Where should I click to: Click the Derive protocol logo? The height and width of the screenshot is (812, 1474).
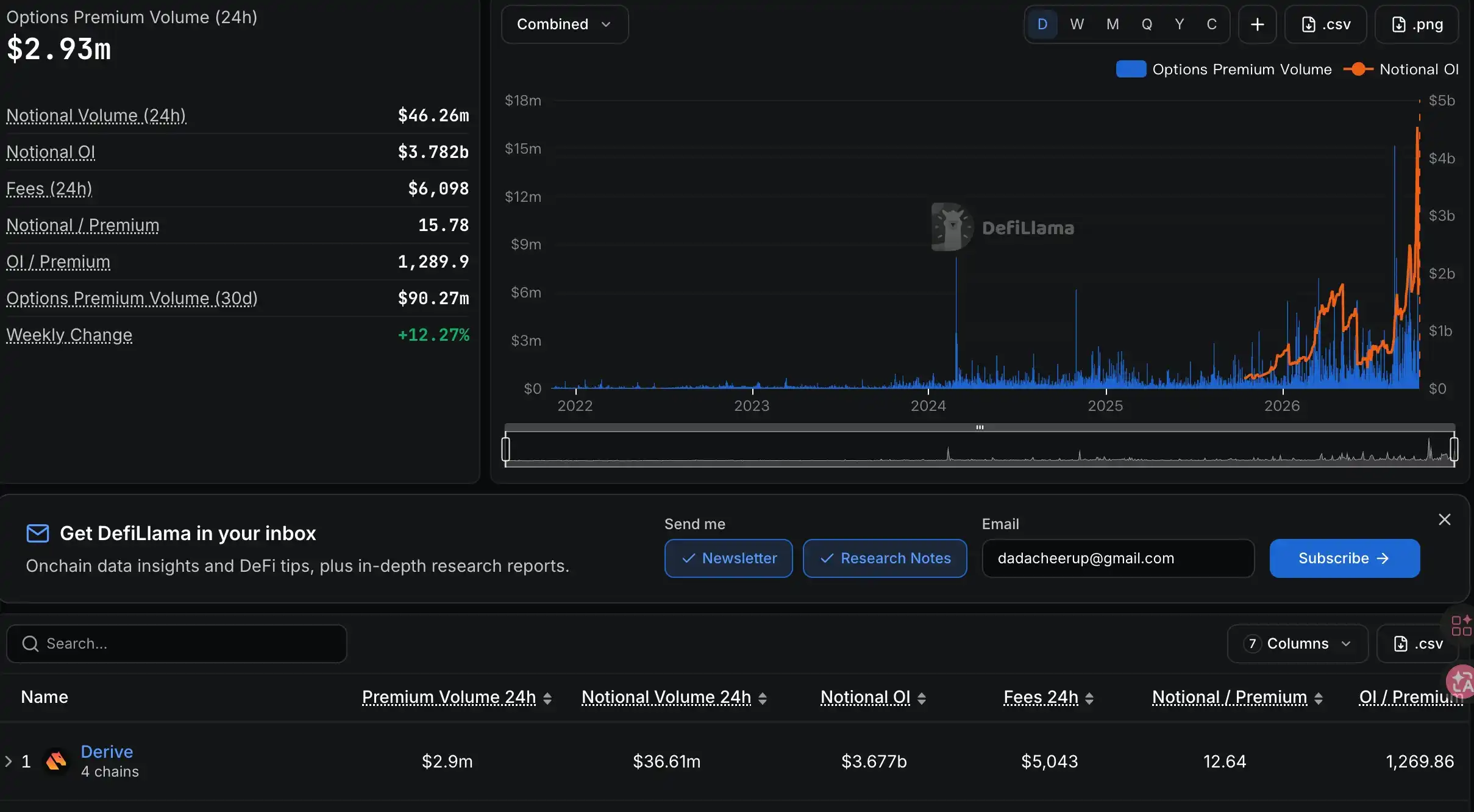click(x=56, y=761)
